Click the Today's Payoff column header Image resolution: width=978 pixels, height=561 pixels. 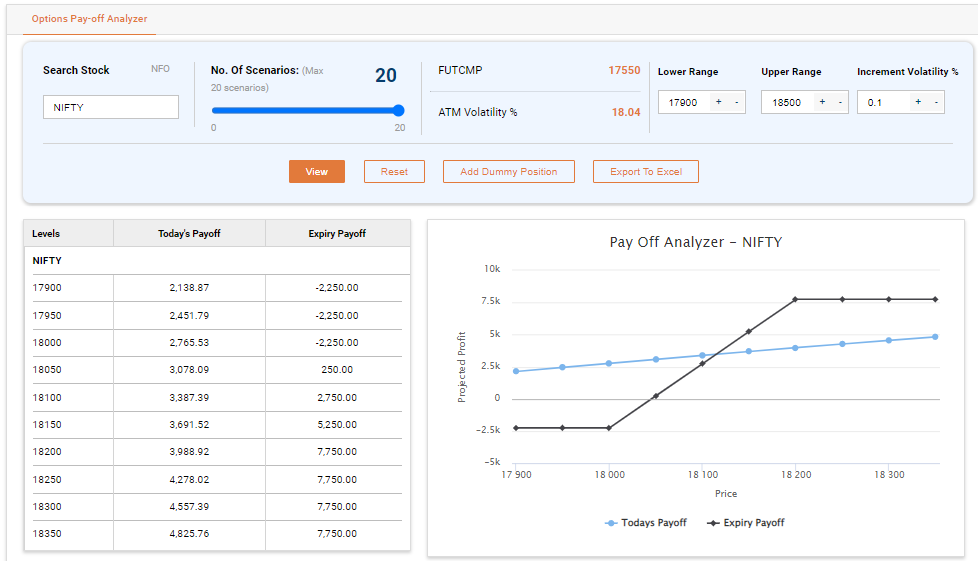click(x=189, y=234)
